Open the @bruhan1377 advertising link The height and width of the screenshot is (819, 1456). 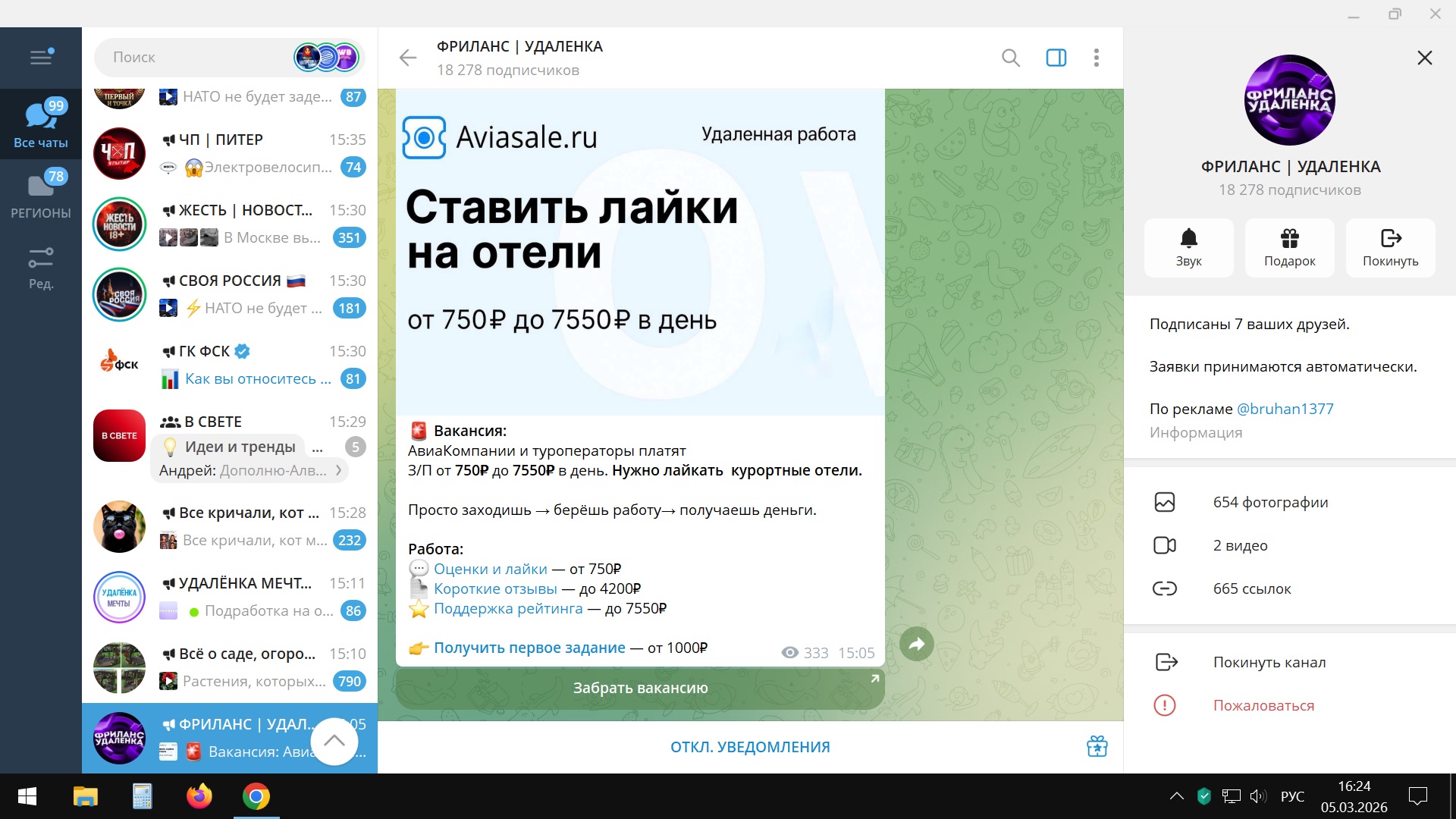point(1285,409)
